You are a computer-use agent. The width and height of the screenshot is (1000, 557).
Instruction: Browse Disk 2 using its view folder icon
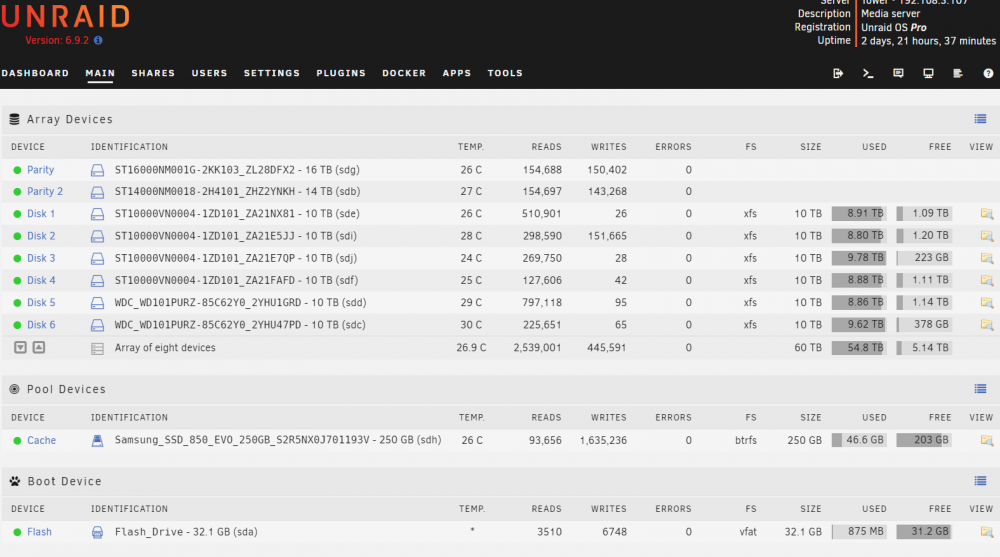click(987, 236)
